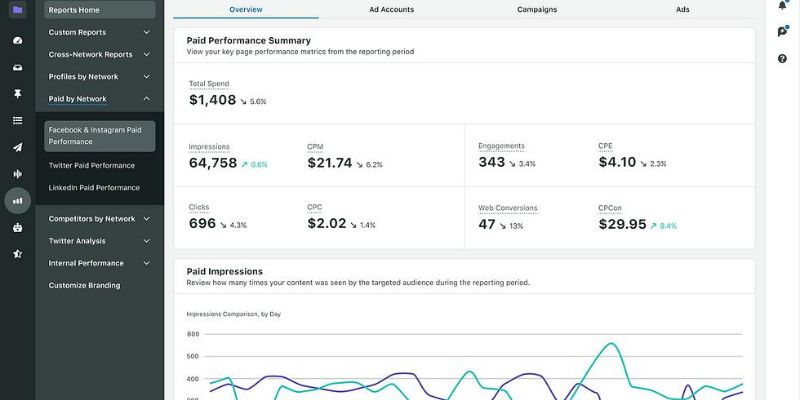
Task: Click Impressions Comparison, by Day title
Action: tap(234, 314)
